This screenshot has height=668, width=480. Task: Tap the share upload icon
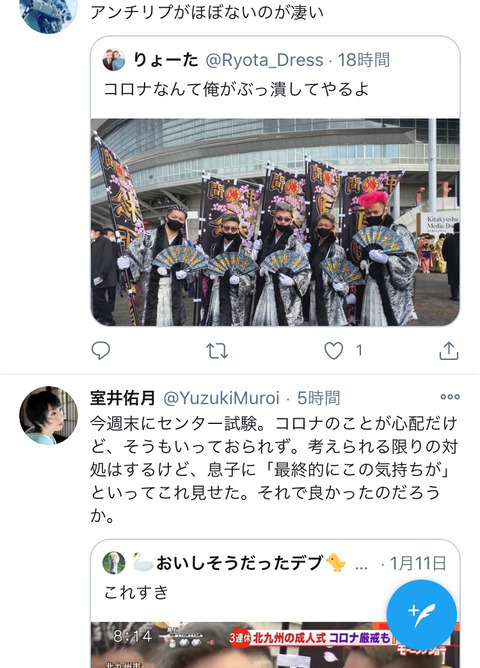click(449, 351)
